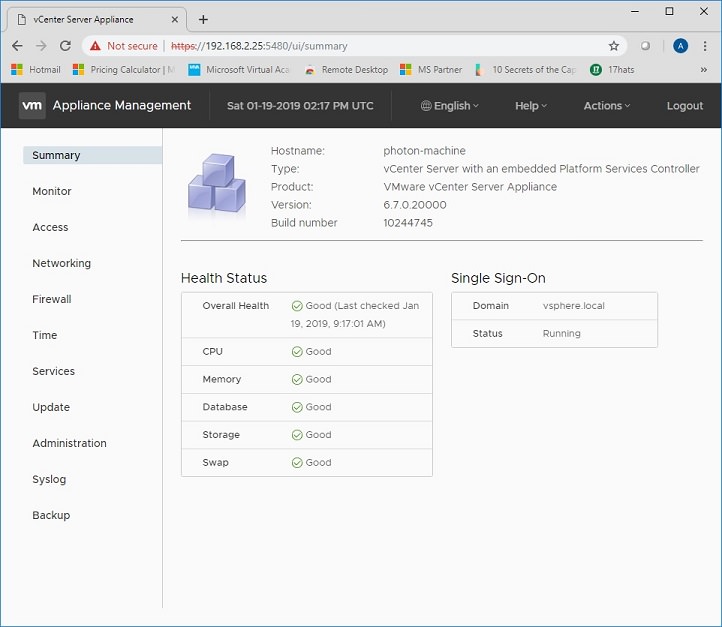
Task: Close the vCenter Server Appliance tab
Action: click(x=175, y=19)
